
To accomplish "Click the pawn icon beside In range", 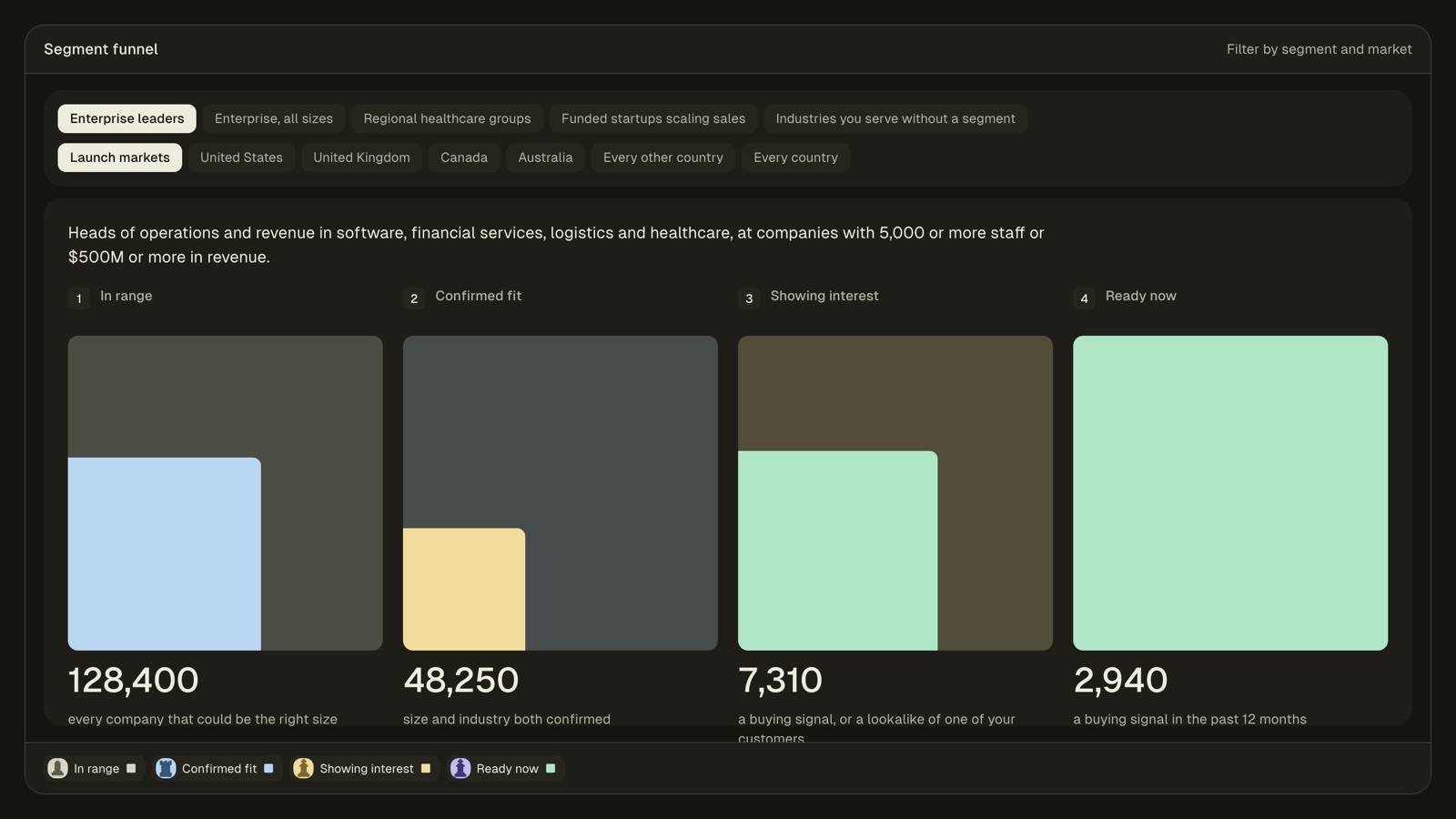I will coord(57,768).
